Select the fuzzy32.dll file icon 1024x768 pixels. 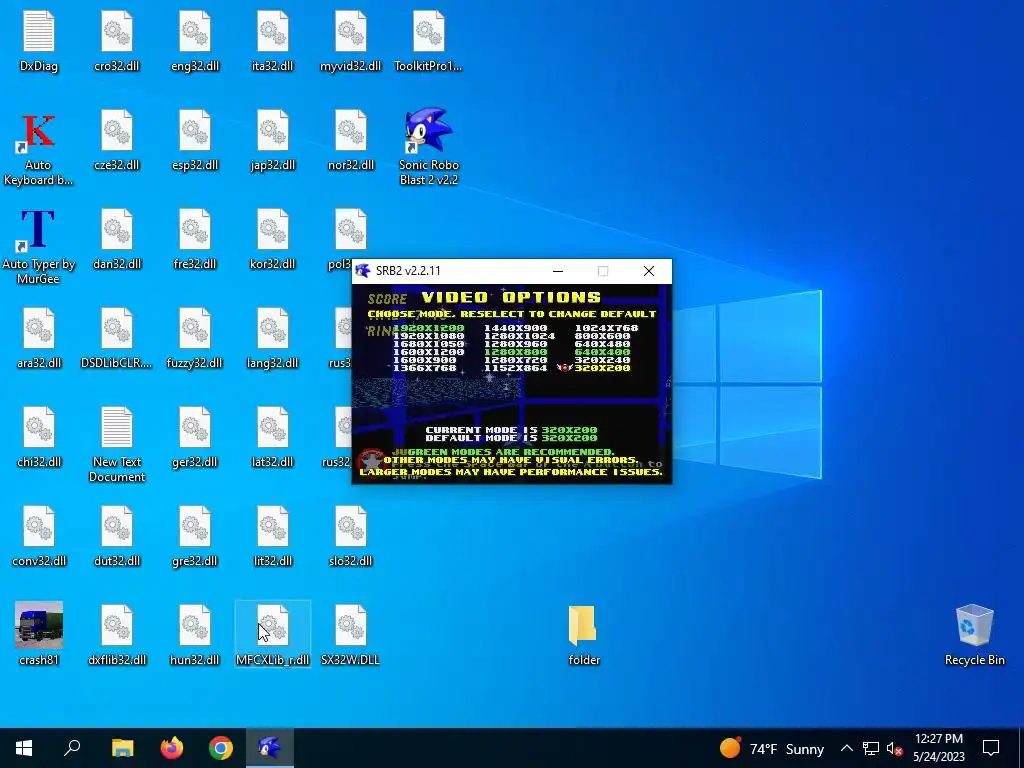click(x=195, y=328)
